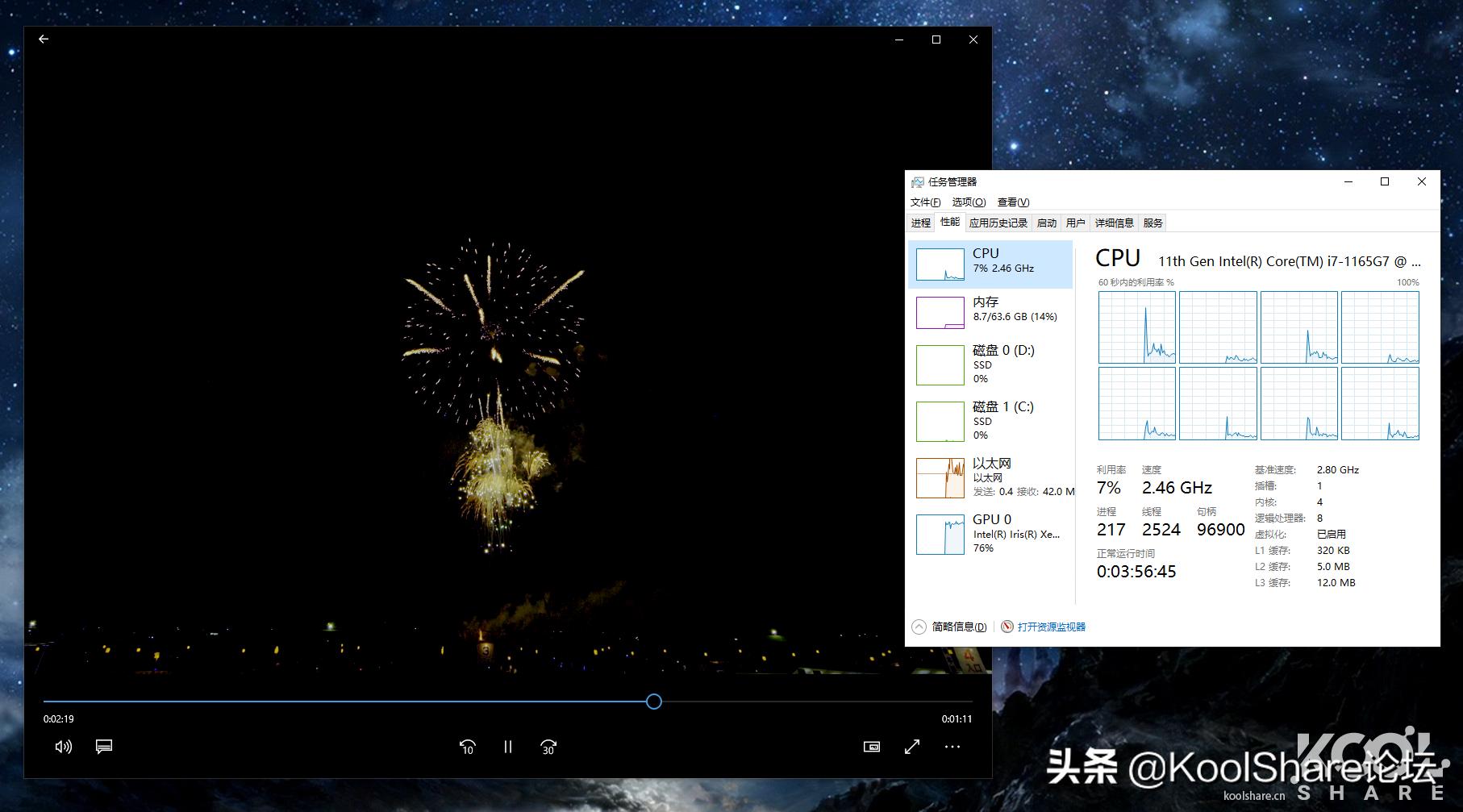Minimize the Task Manager window
The width and height of the screenshot is (1463, 812).
pyautogui.click(x=1348, y=182)
